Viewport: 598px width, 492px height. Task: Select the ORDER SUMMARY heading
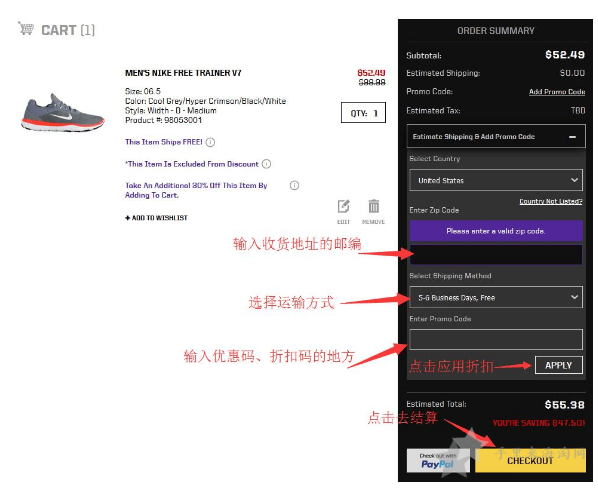click(x=496, y=31)
